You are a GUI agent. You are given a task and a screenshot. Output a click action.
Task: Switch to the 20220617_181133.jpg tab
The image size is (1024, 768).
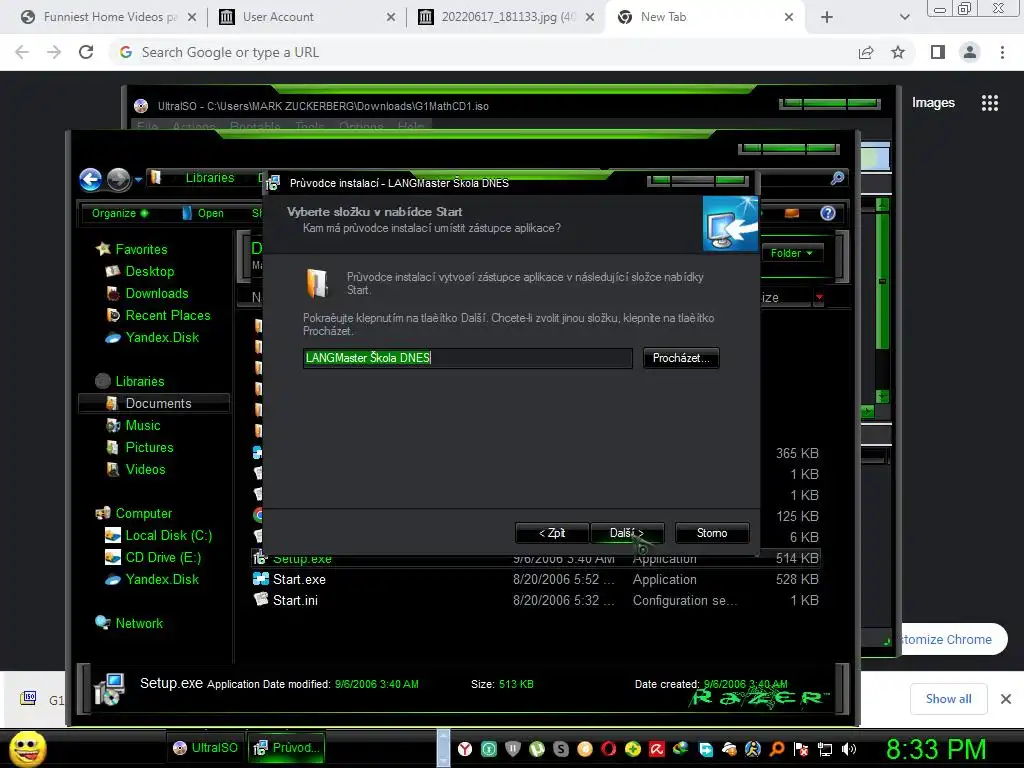point(506,17)
